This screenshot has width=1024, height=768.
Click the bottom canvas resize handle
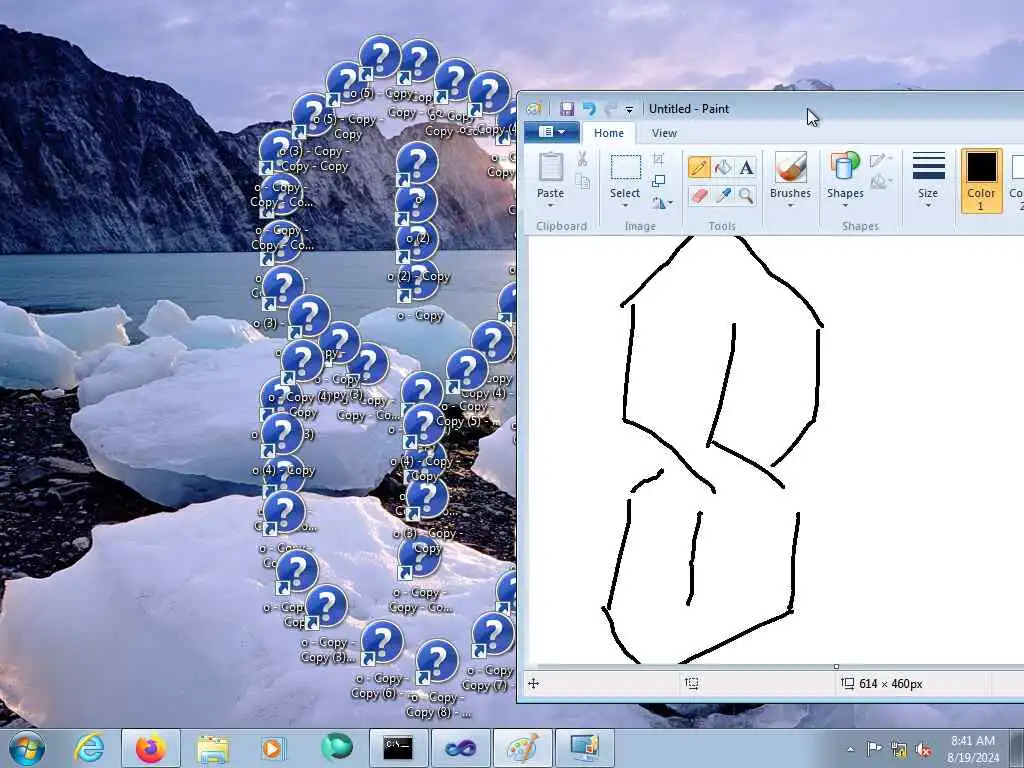pos(836,667)
